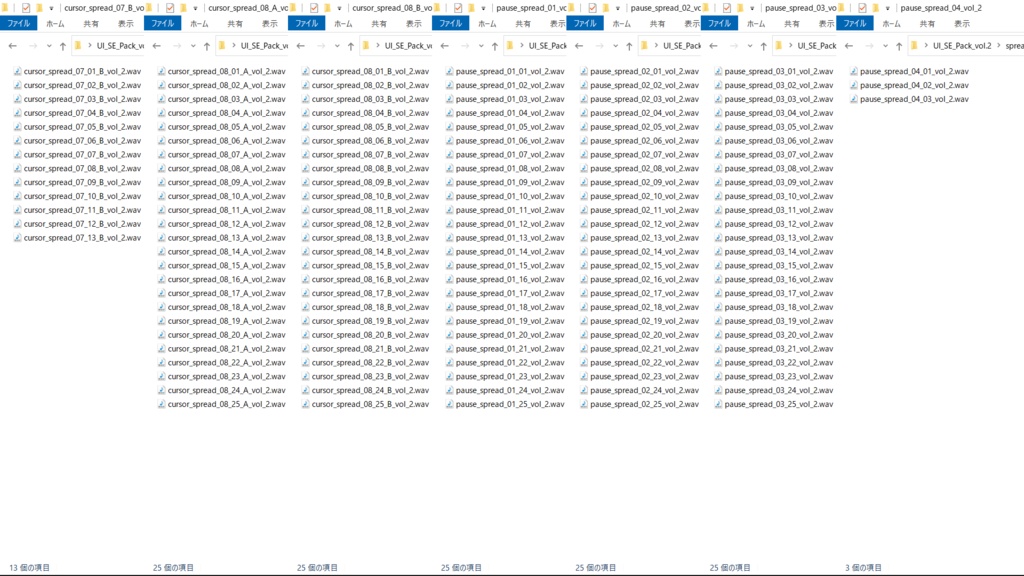Screen dimensions: 1024x576
Task: Select file cursor_spread_07_13_B_vol_2.wav
Action: (78, 238)
